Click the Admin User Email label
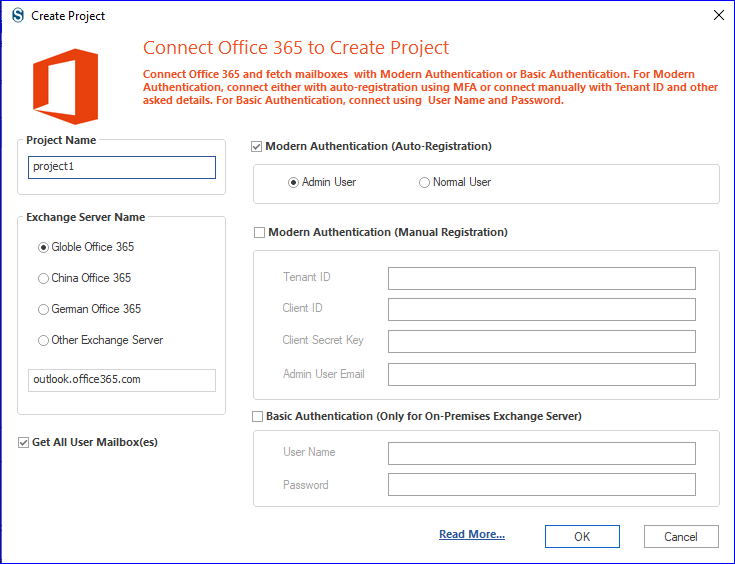This screenshot has width=735, height=564. coord(323,374)
